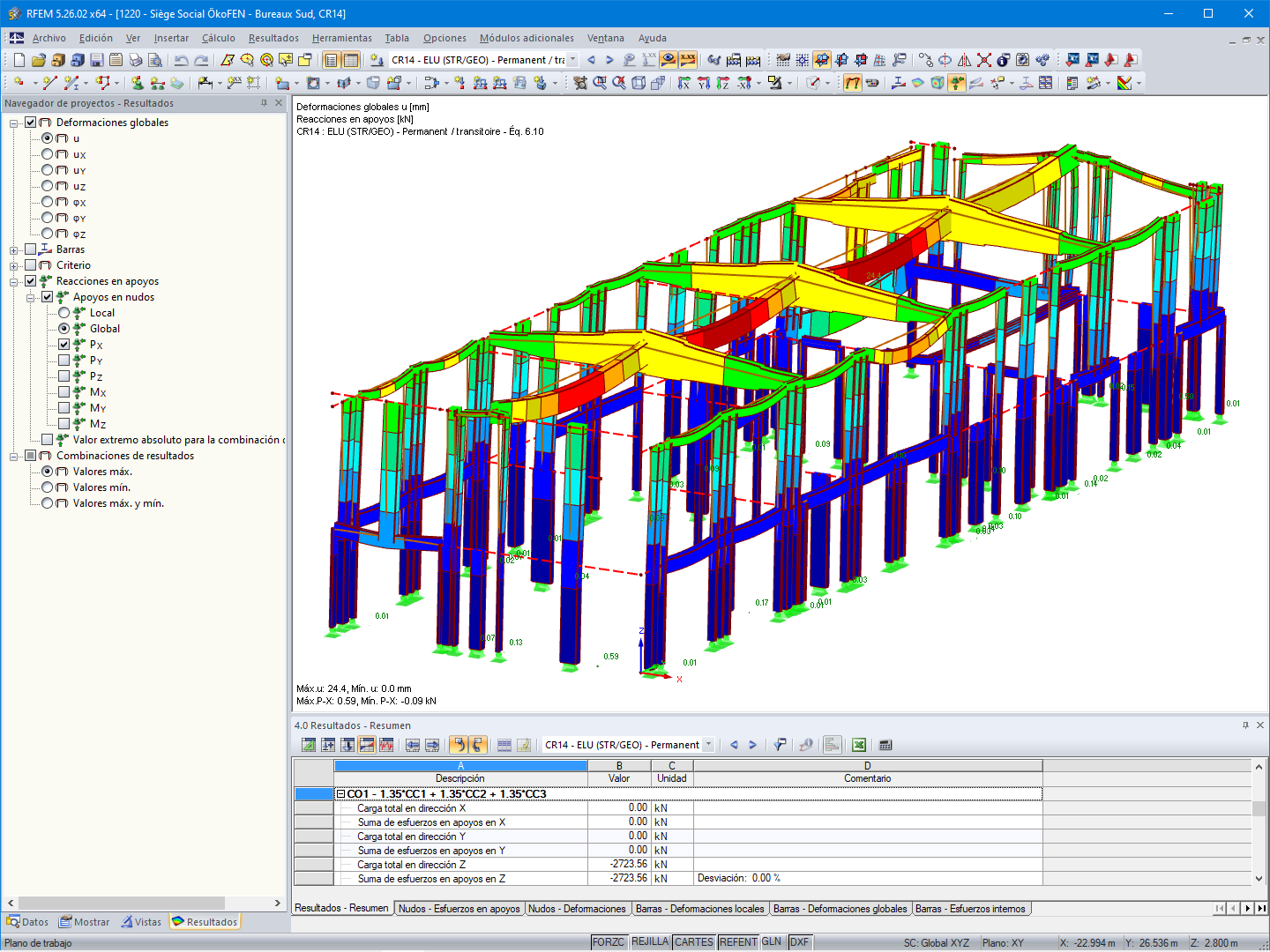The image size is (1270, 952).
Task: Collapse the Reacciones en apoyos tree node
Action: click(14, 281)
